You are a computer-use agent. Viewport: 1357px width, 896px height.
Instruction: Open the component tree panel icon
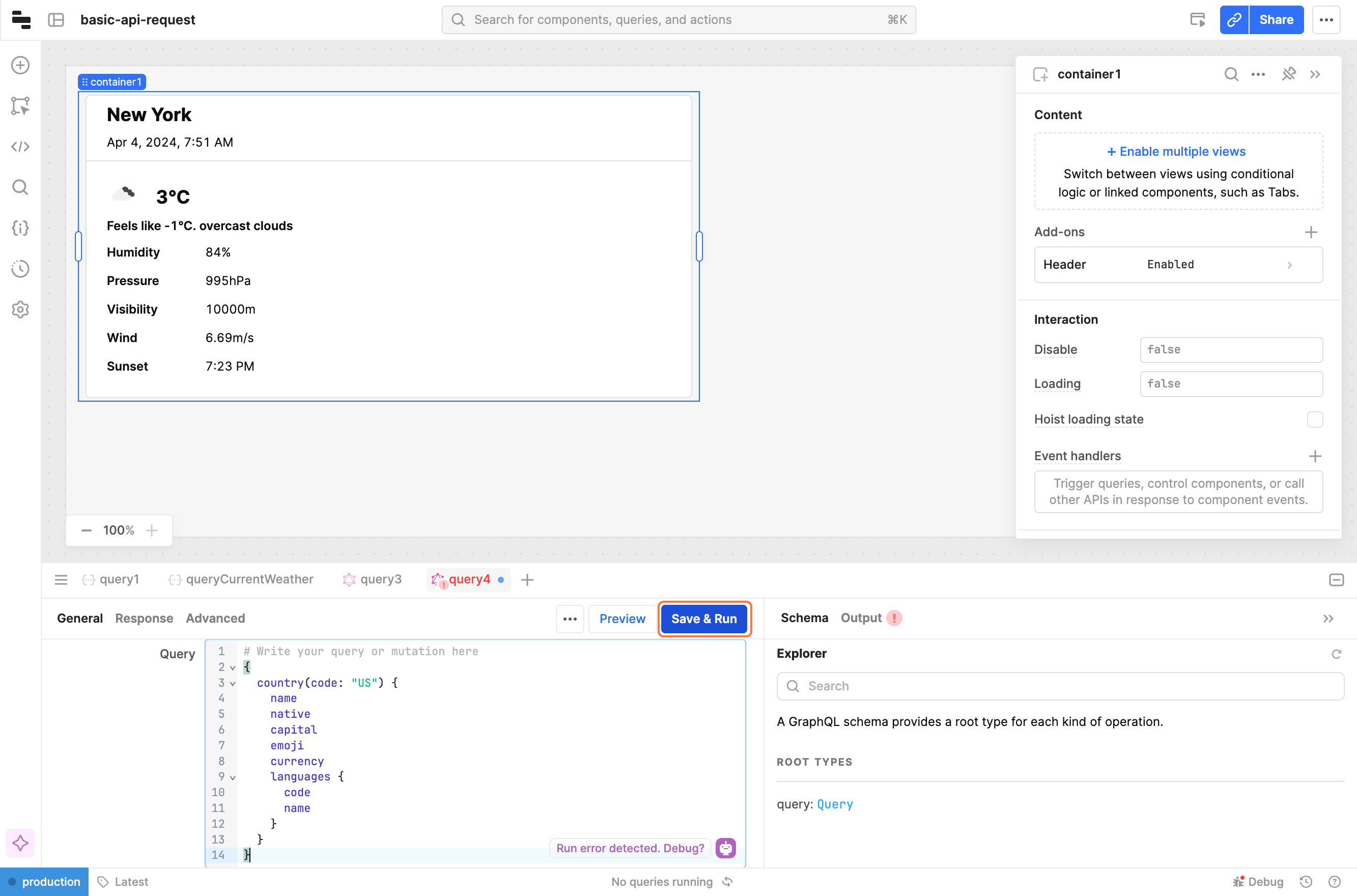20,106
